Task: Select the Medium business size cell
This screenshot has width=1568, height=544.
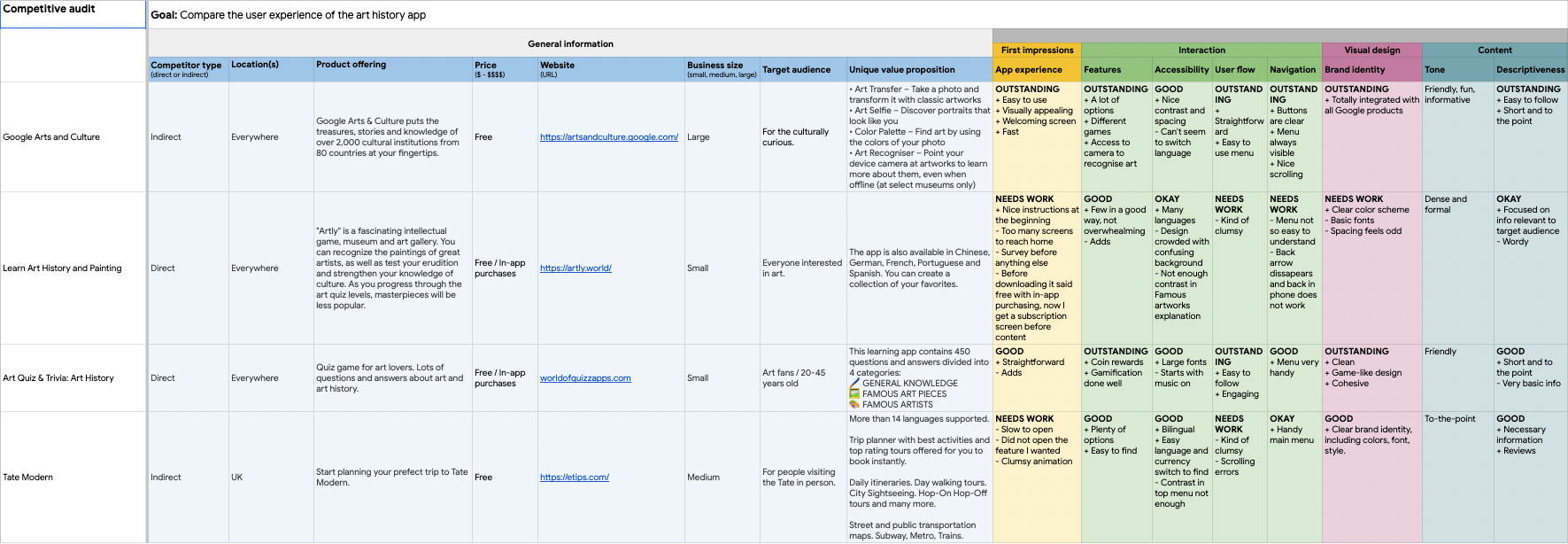Action: tap(722, 478)
